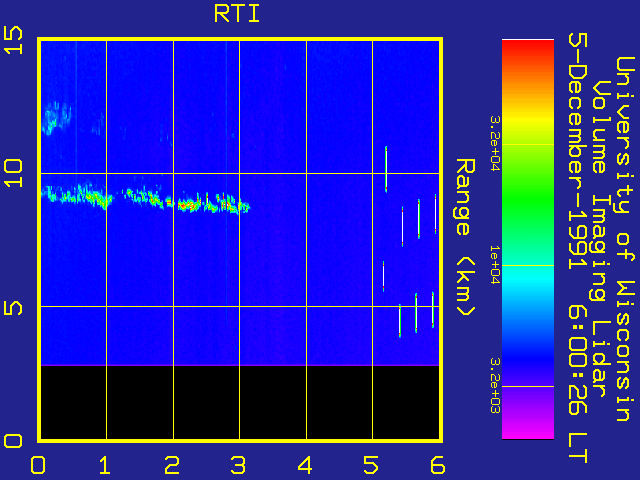Viewport: 640px width, 480px height.
Task: Click the 3.2e+04 colorbar label
Action: click(494, 144)
